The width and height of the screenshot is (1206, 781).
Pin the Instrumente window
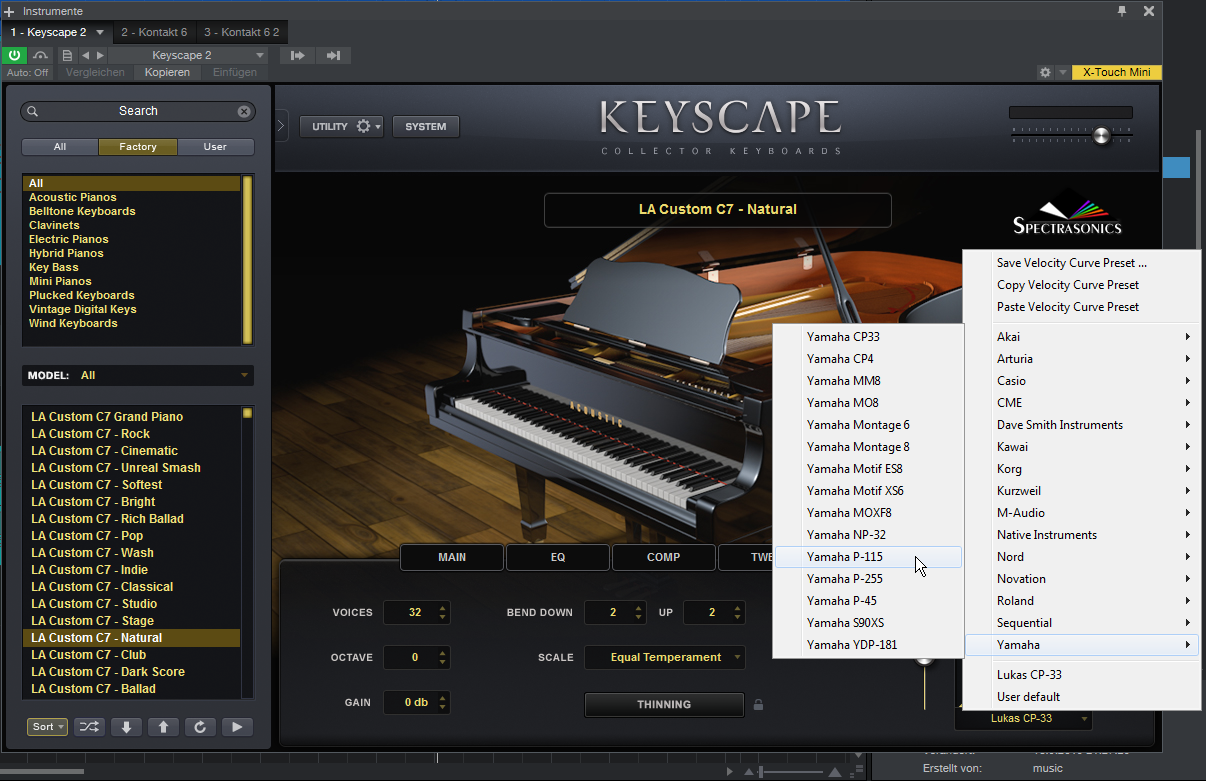(x=1122, y=11)
